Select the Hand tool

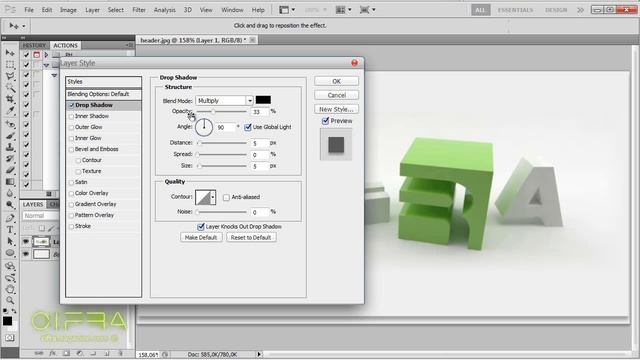point(10,289)
